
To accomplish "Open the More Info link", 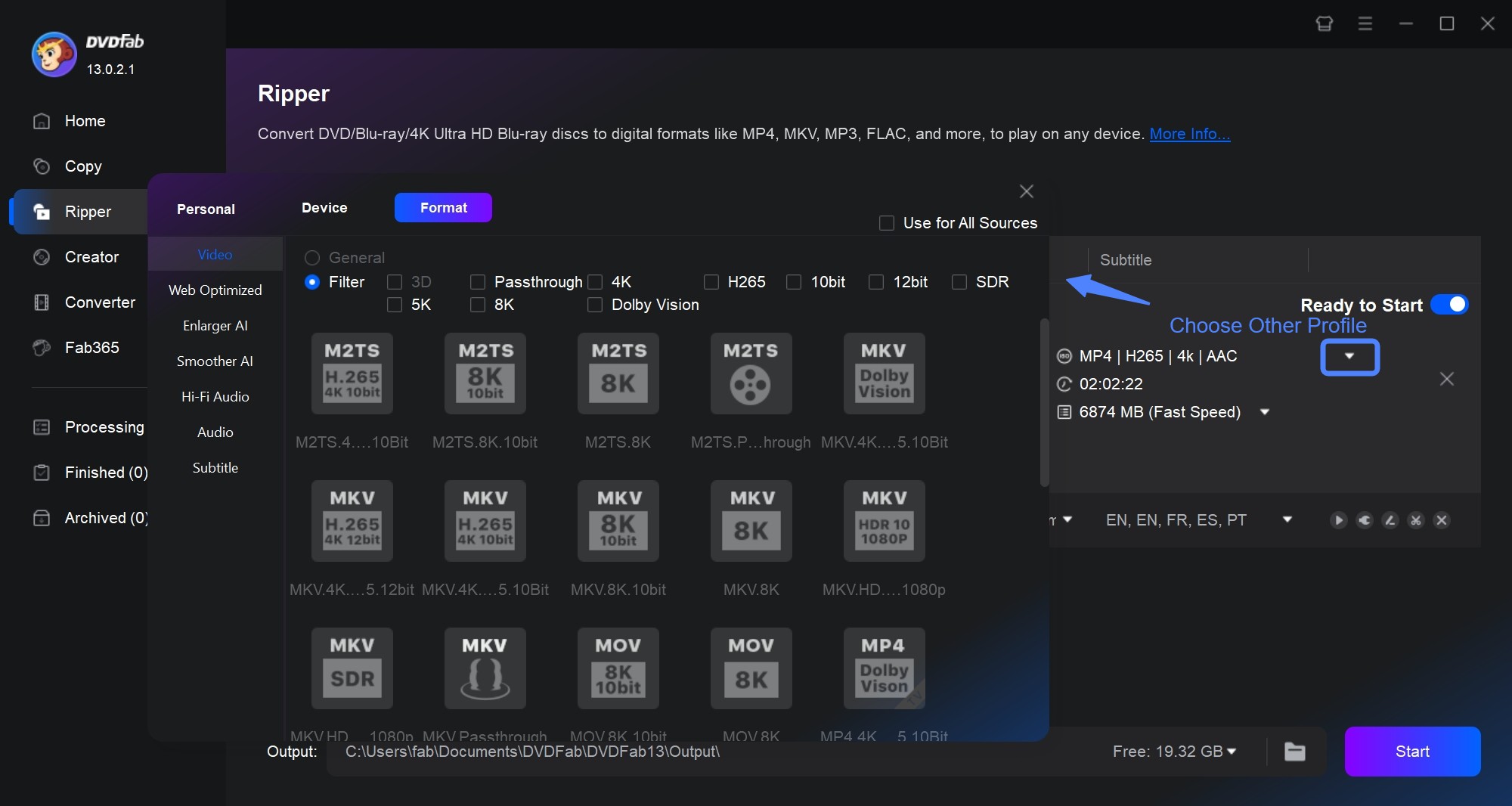I will (x=1190, y=134).
